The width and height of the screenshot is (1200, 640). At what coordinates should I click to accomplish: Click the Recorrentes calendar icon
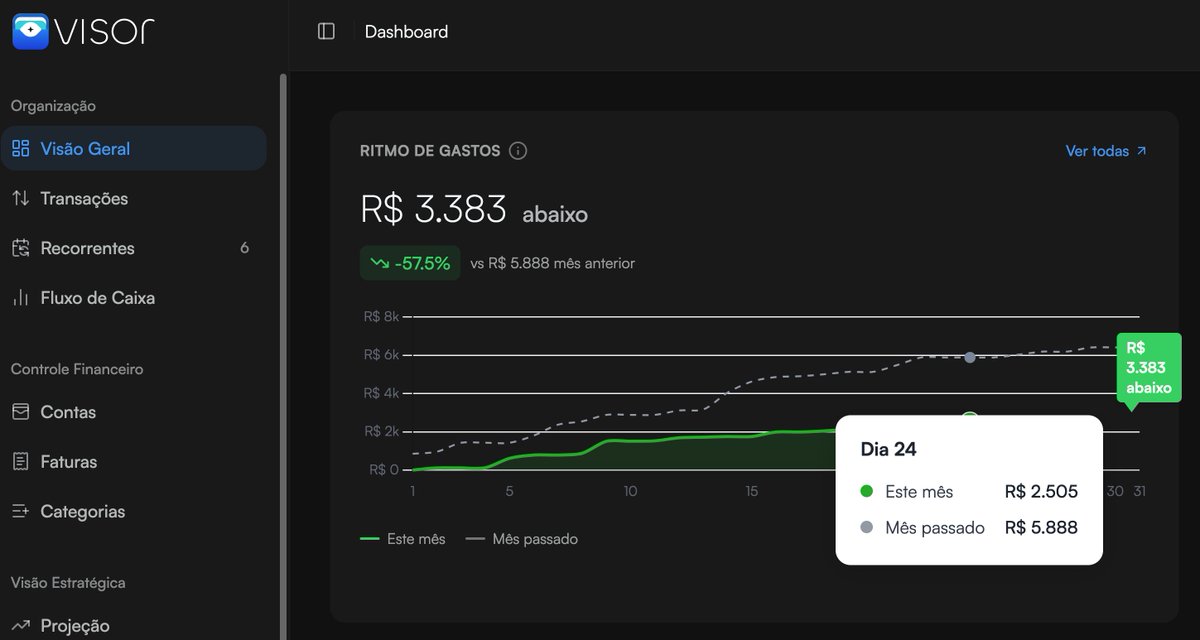pyautogui.click(x=20, y=248)
